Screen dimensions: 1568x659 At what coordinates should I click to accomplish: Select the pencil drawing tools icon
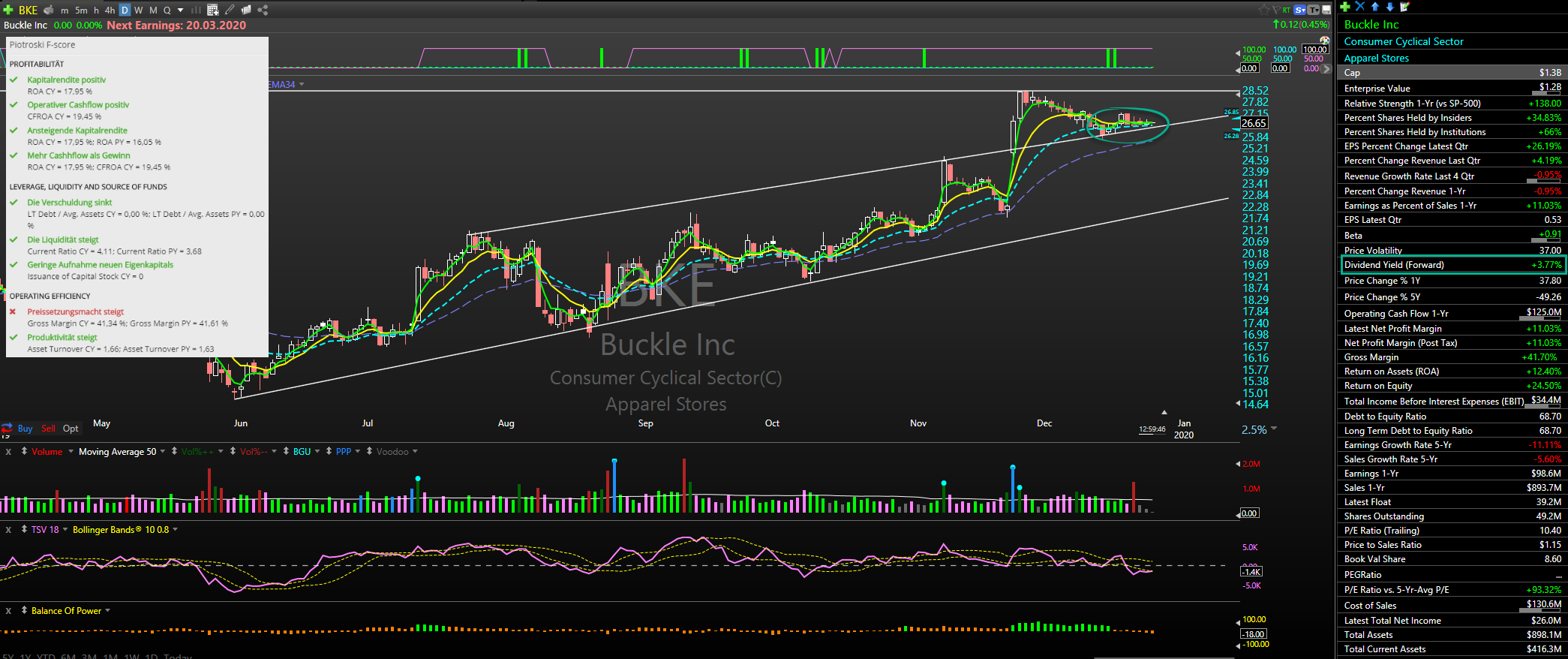(x=230, y=10)
